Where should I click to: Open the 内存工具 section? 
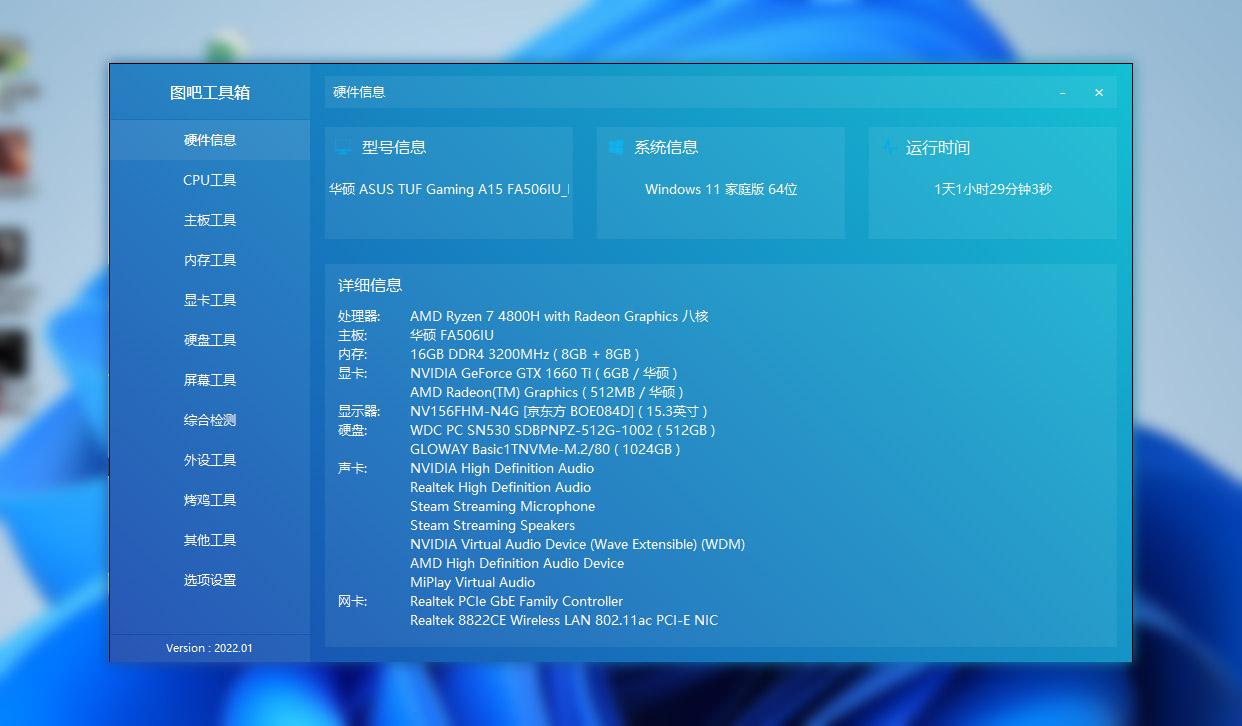[210, 260]
